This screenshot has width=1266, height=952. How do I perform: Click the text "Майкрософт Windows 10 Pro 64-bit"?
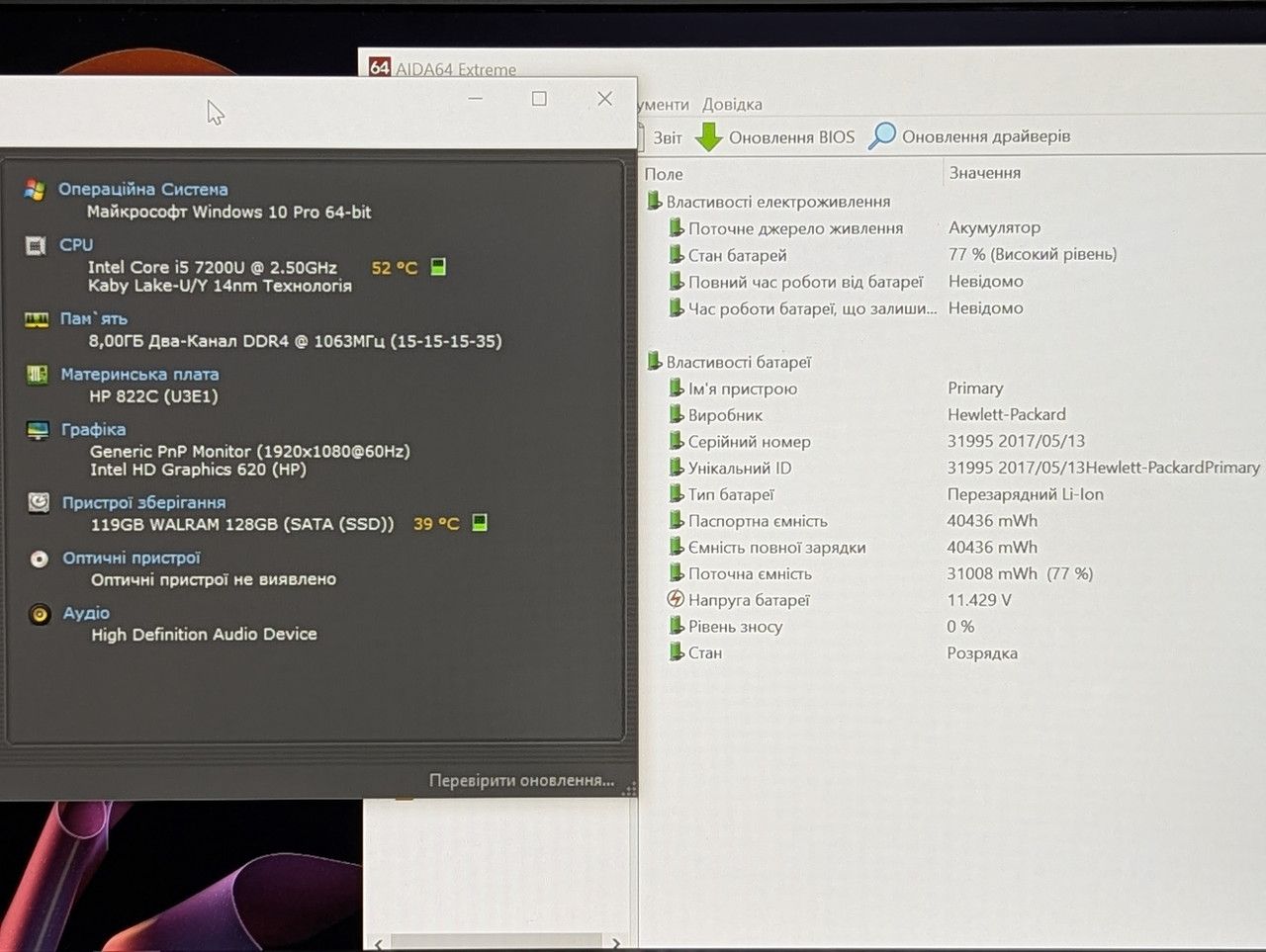tap(228, 212)
